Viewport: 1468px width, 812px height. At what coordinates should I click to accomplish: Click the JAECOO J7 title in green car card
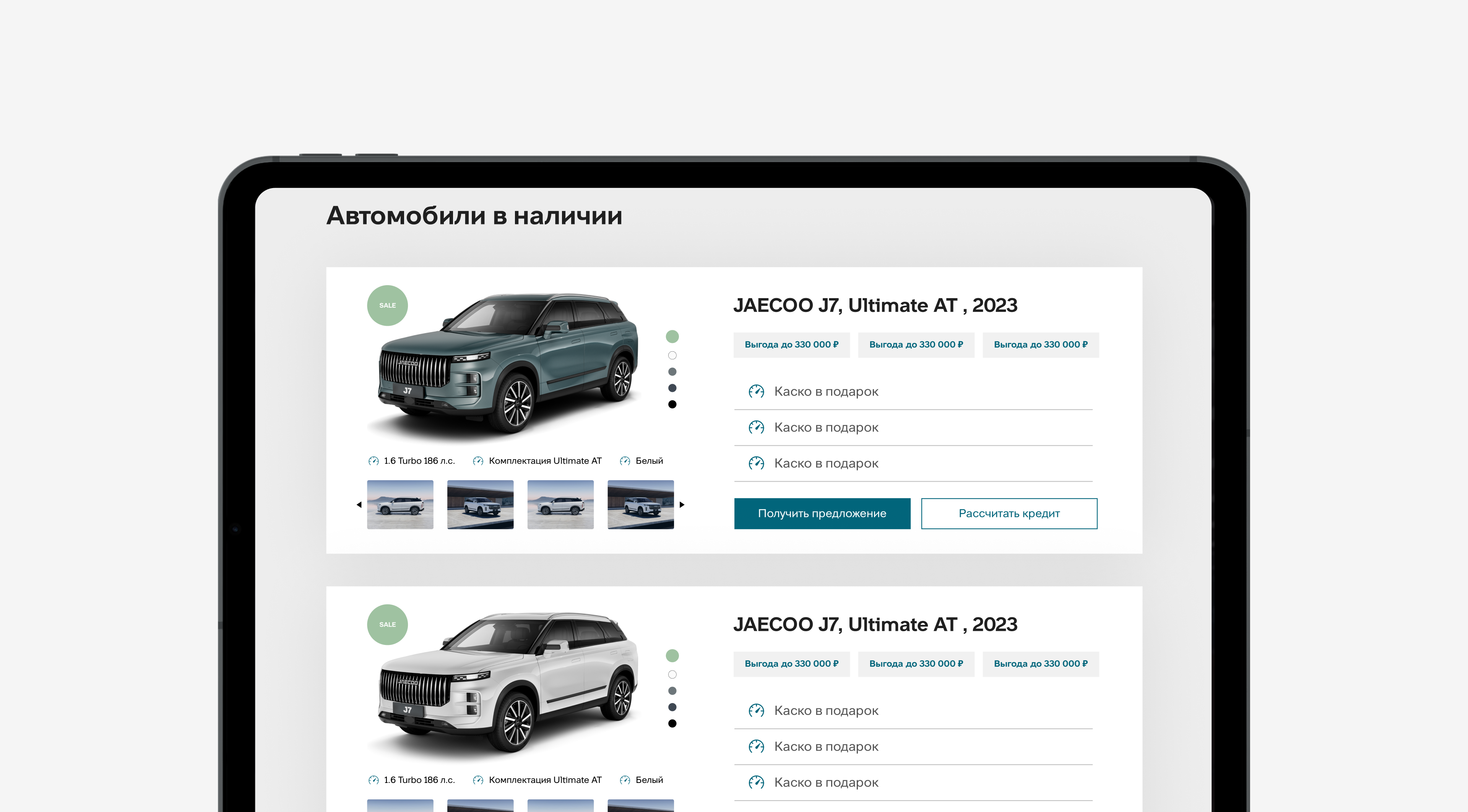click(x=875, y=306)
